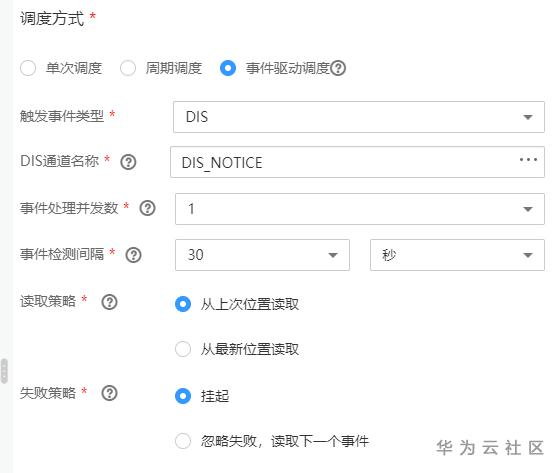557x473 pixels.
Task: Open 触发事件类型 DIS dropdown
Action: coord(359,117)
